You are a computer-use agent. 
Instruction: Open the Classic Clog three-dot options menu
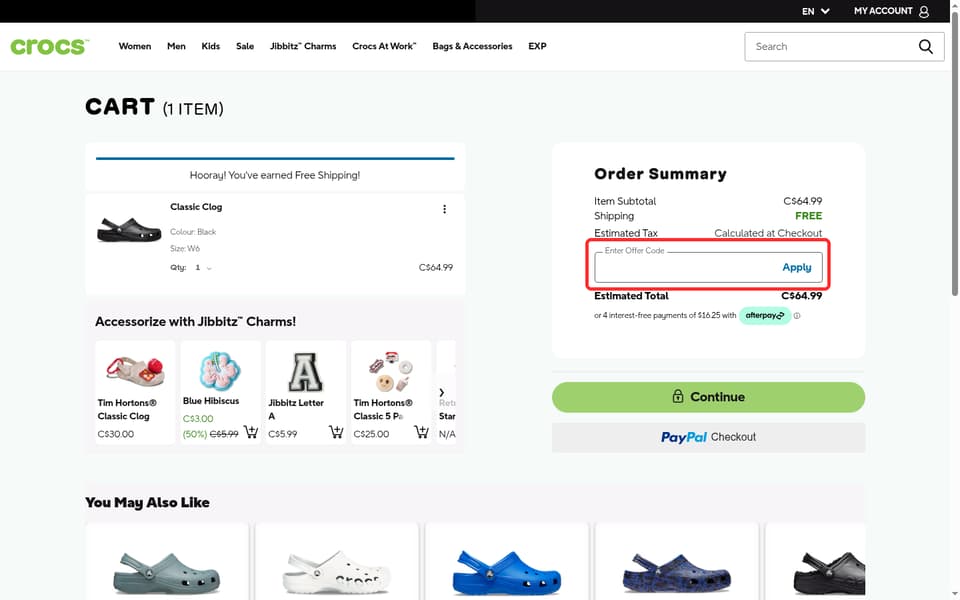444,209
